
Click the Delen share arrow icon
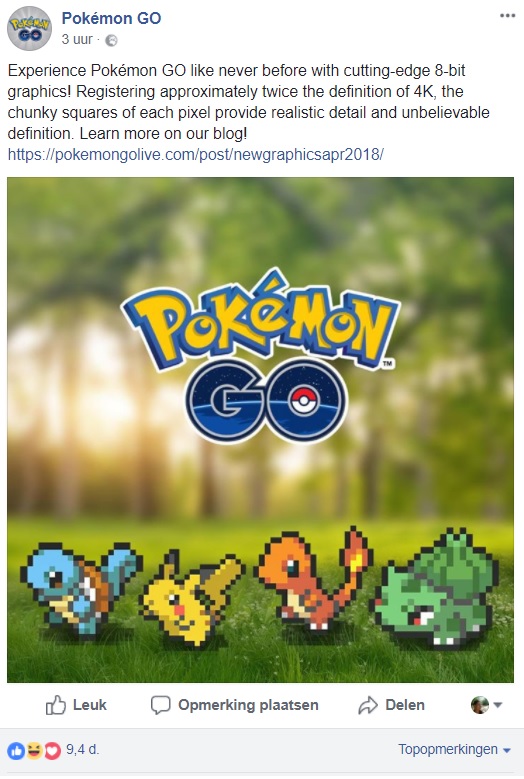tap(368, 705)
